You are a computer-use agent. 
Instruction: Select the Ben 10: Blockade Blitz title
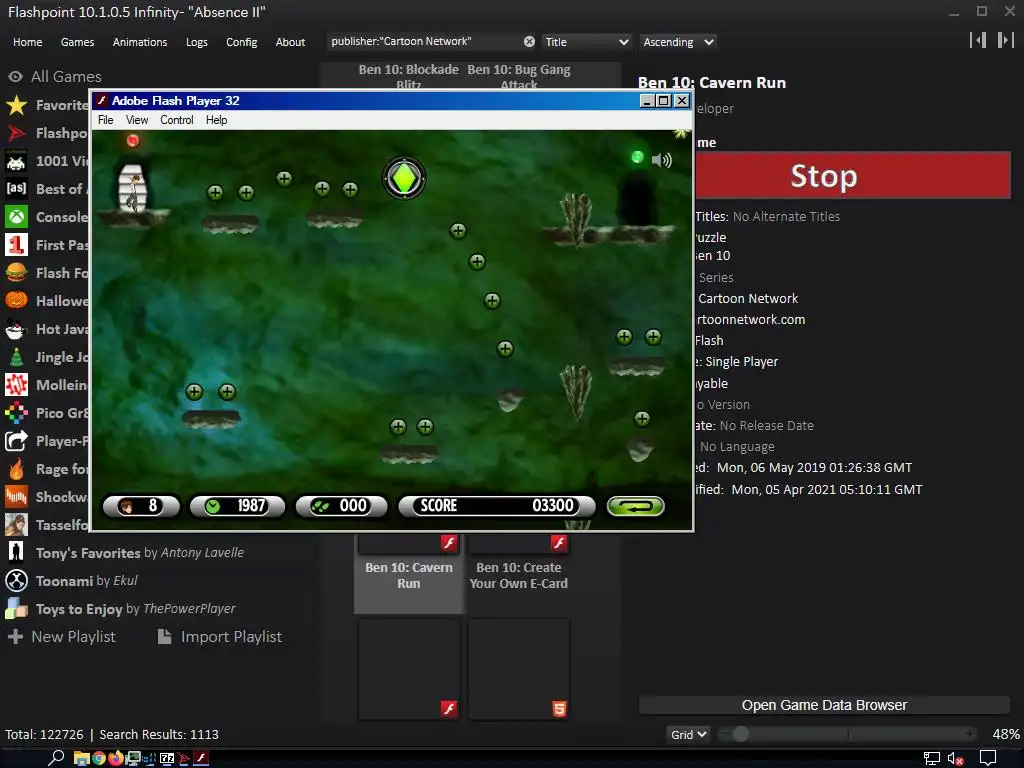409,76
